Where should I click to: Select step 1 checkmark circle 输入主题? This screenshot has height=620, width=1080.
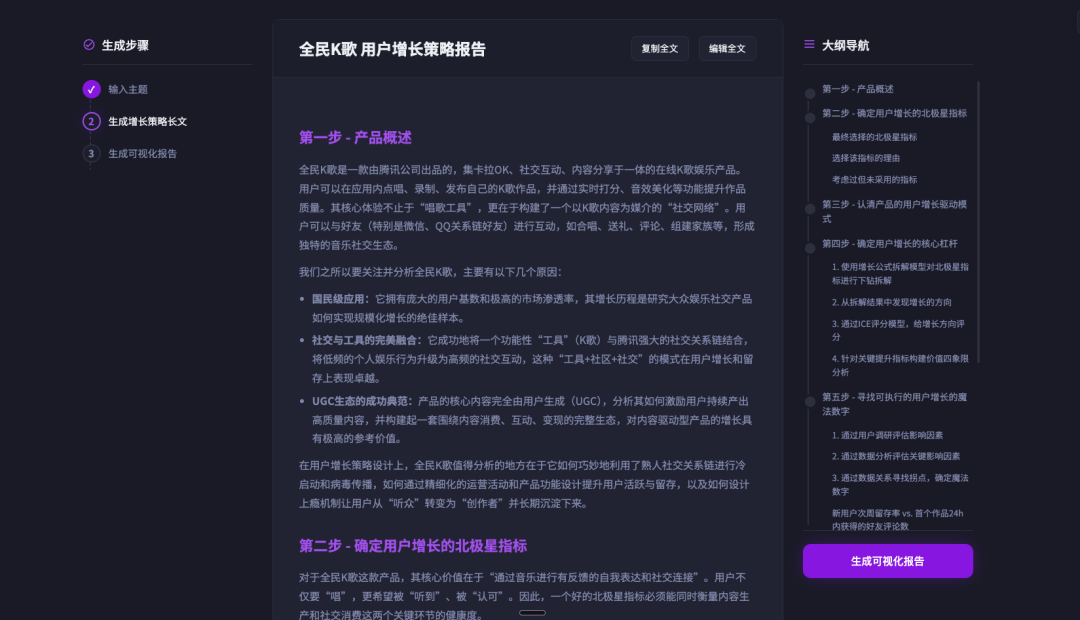point(91,89)
